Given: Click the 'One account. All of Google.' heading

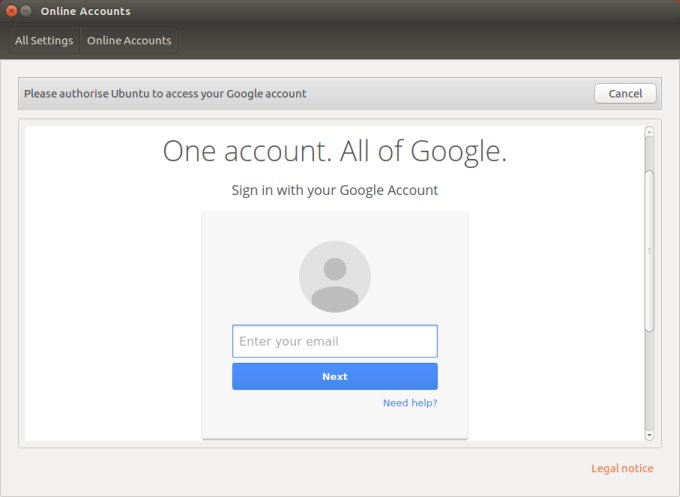Looking at the screenshot, I should point(335,151).
